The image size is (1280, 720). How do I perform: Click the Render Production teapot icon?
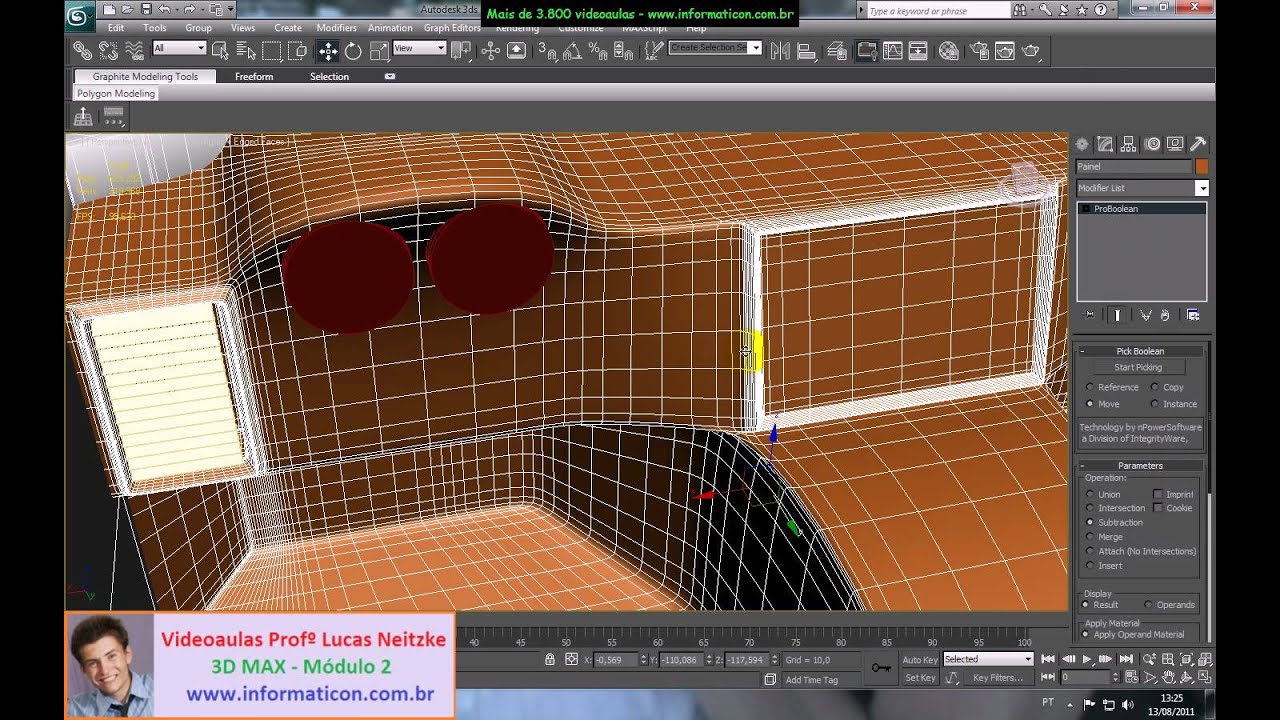click(x=1031, y=51)
